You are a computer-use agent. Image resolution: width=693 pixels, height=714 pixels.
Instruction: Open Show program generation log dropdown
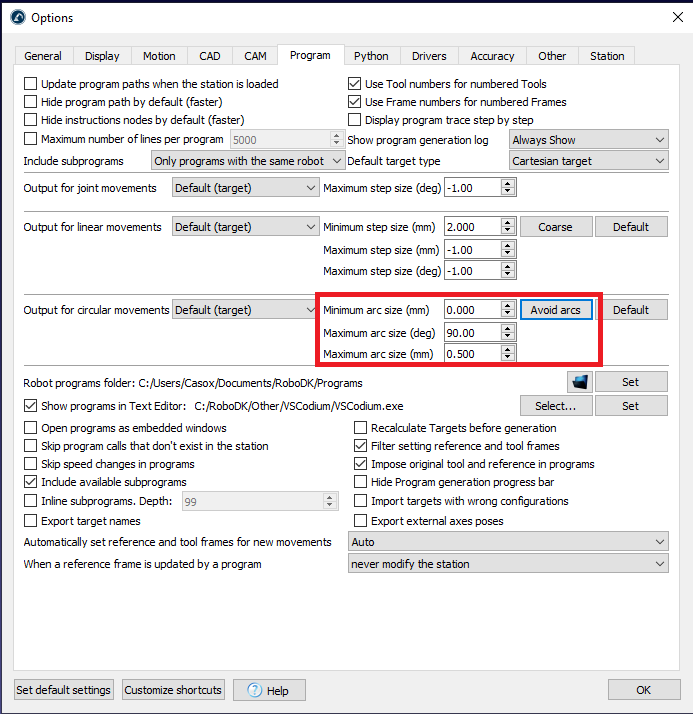[x=588, y=140]
